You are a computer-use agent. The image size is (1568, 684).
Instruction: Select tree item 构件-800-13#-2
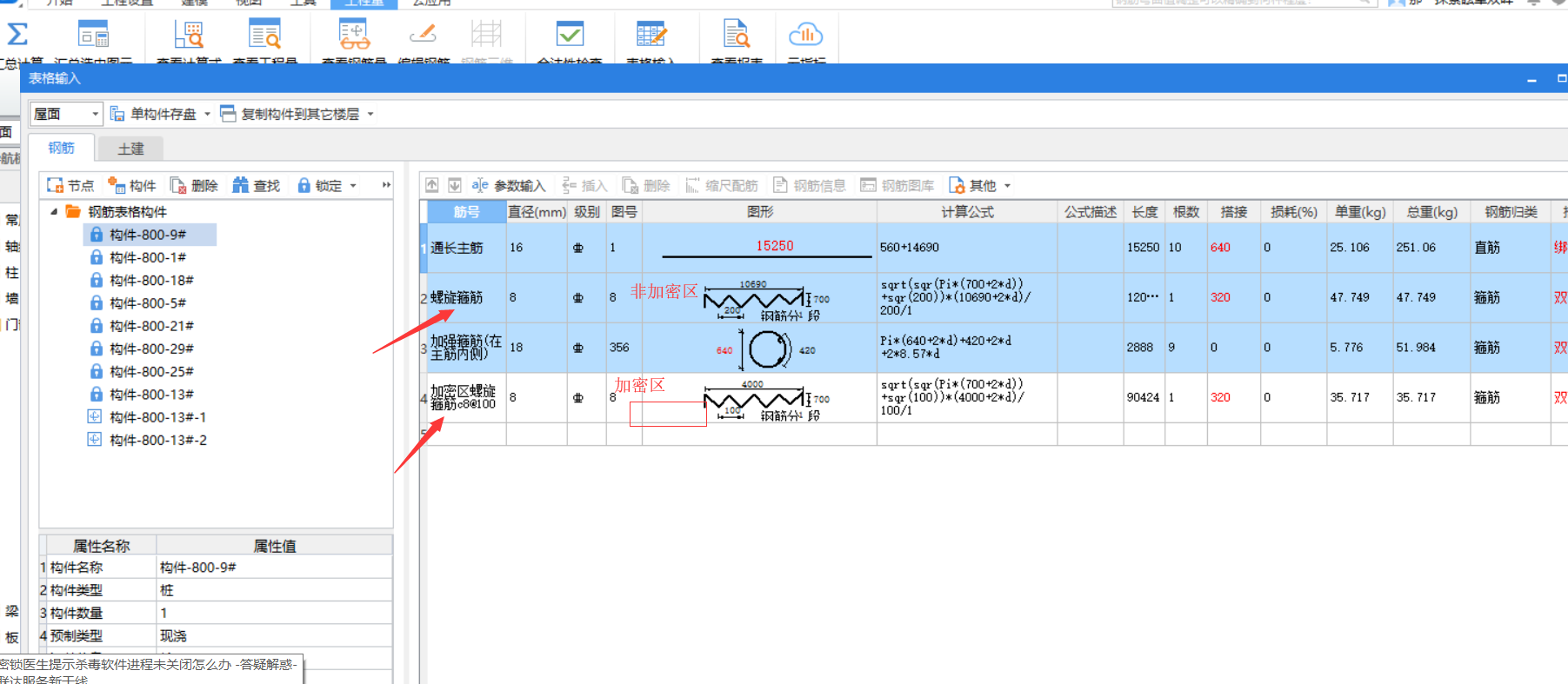[157, 440]
